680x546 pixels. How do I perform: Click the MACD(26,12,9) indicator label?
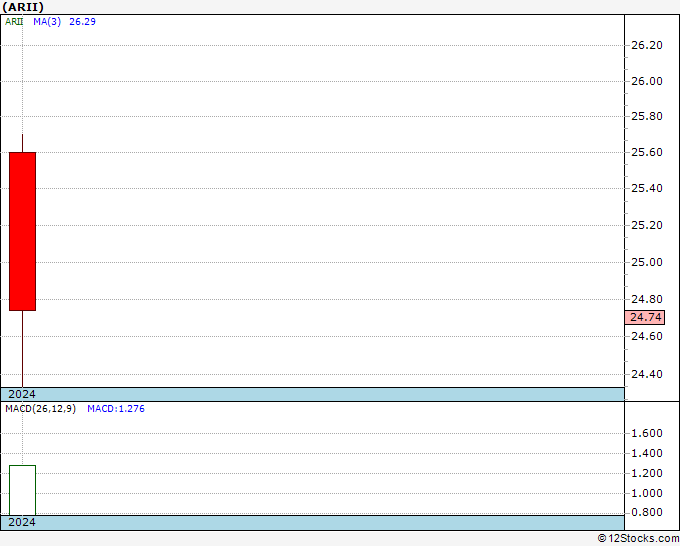click(40, 409)
